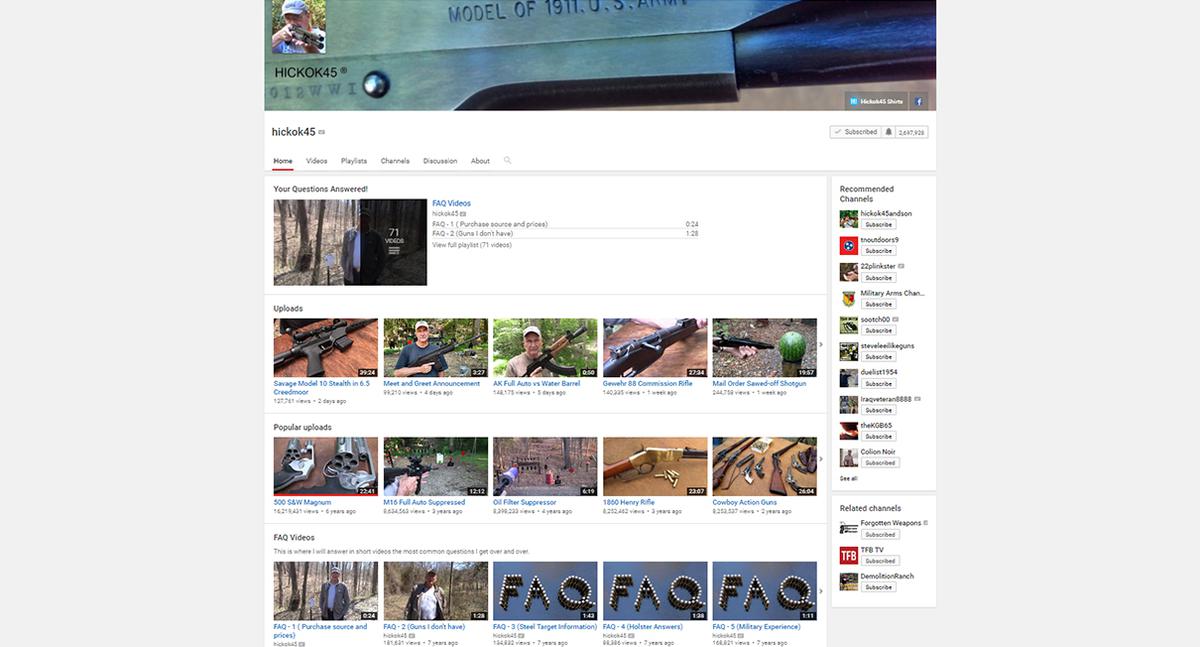1200x647 pixels.
Task: Open the FAQ - 5 Military Experience thumbnail
Action: tap(765, 591)
